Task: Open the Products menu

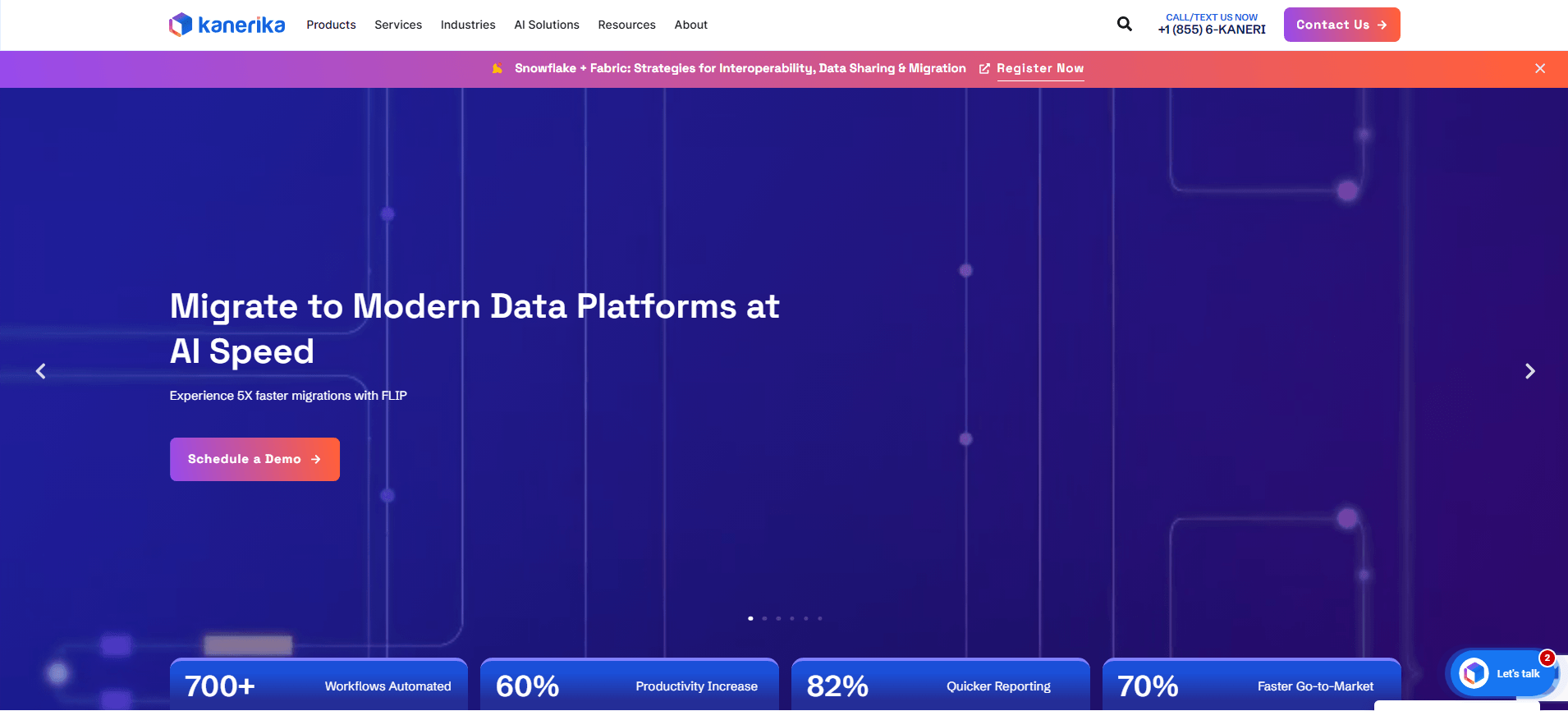Action: pyautogui.click(x=331, y=25)
